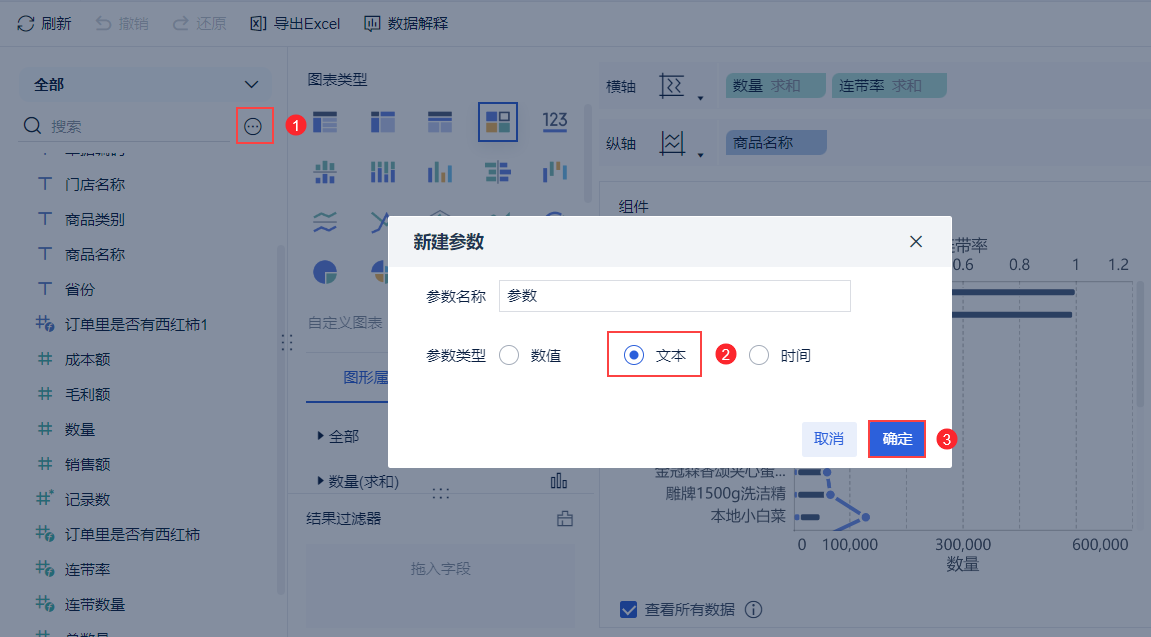
Task: Choose the comparison bar chart icon
Action: 498,172
